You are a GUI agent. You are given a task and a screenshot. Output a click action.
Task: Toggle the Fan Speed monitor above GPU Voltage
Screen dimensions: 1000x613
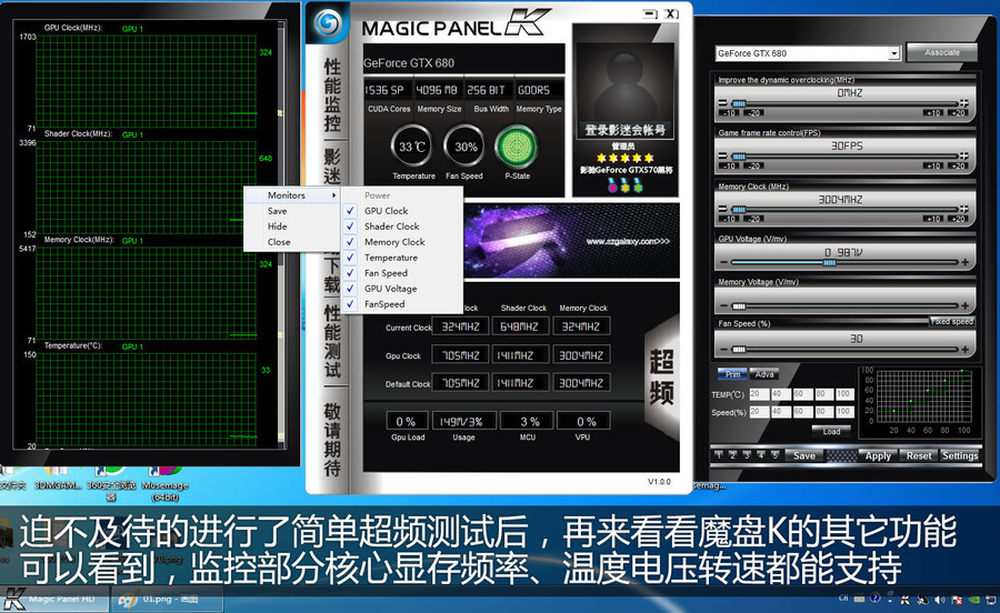coord(402,273)
